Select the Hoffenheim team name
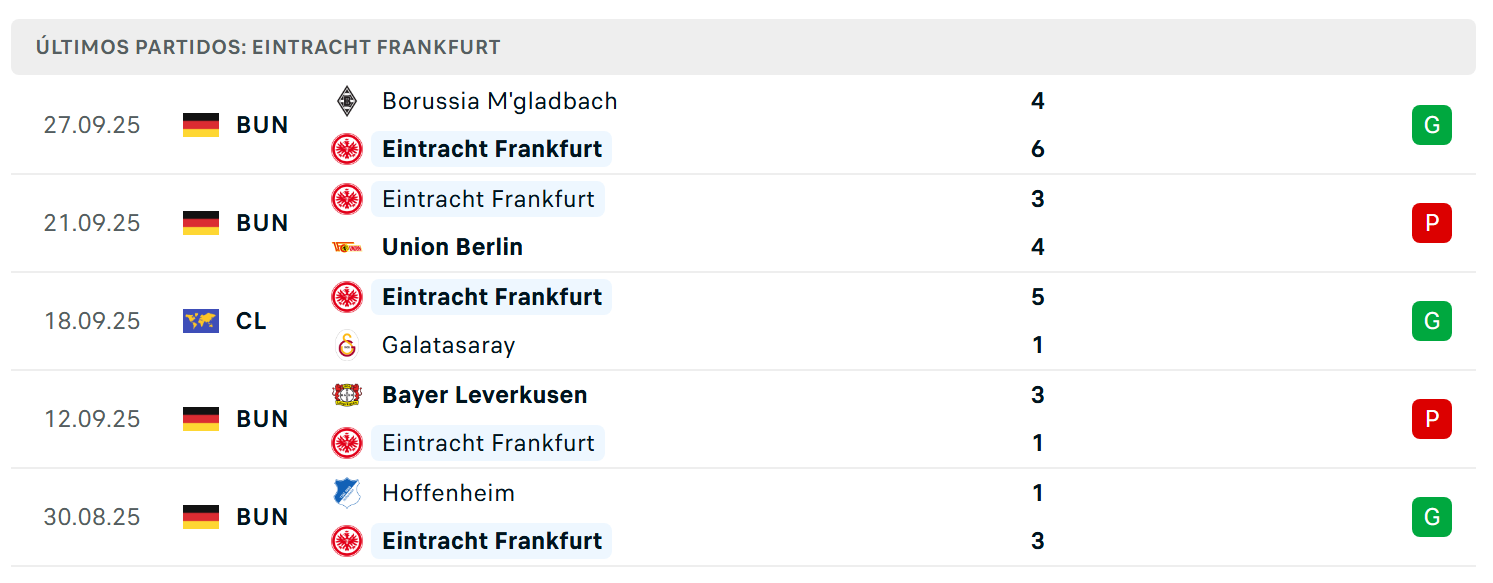The image size is (1493, 583). tap(449, 493)
